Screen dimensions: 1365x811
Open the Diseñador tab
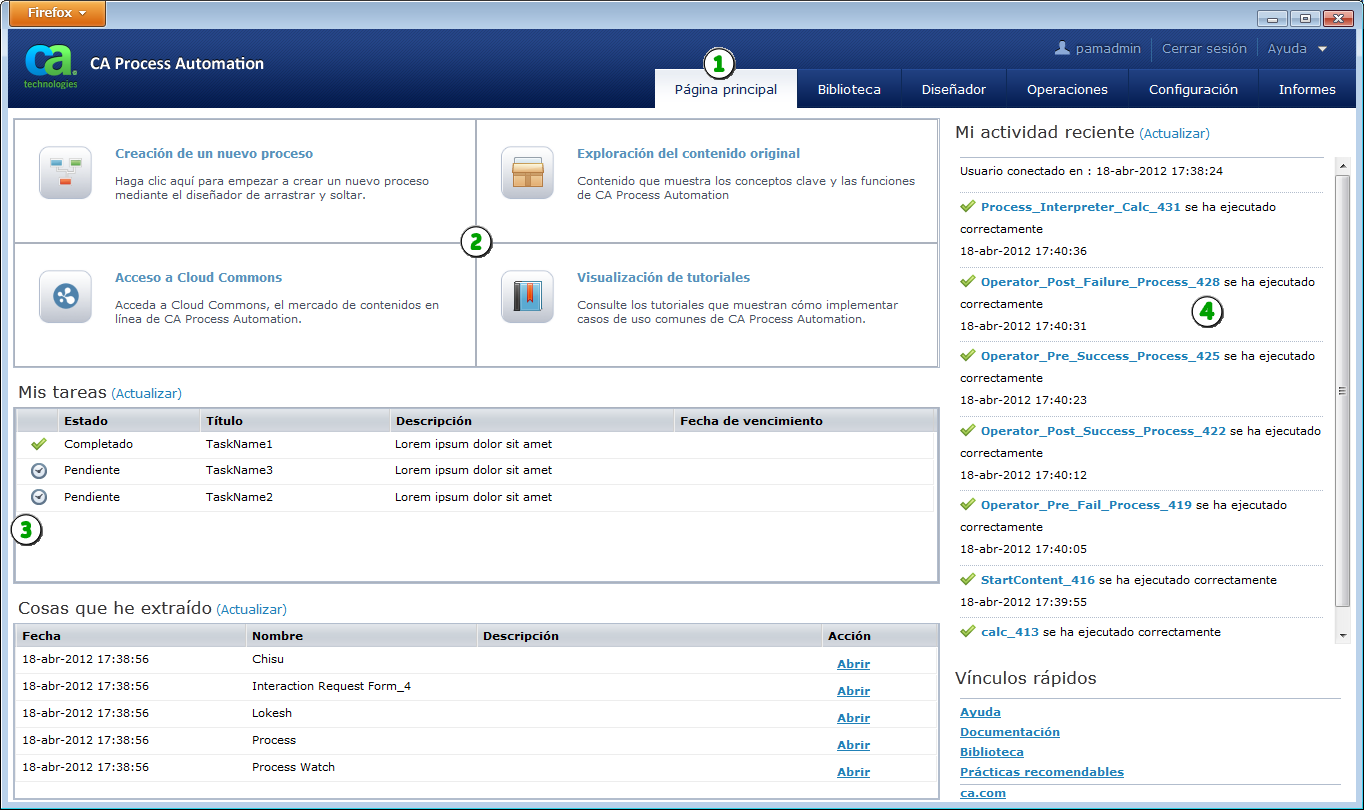pyautogui.click(x=953, y=89)
